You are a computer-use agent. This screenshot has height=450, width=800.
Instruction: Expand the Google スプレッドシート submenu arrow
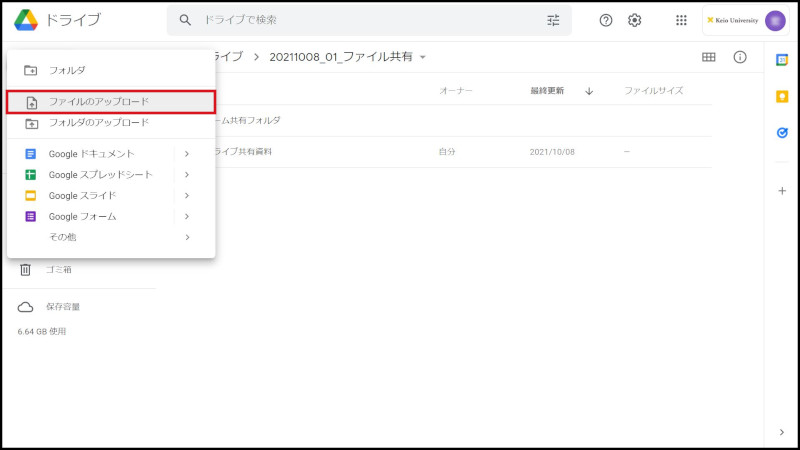[x=186, y=175]
